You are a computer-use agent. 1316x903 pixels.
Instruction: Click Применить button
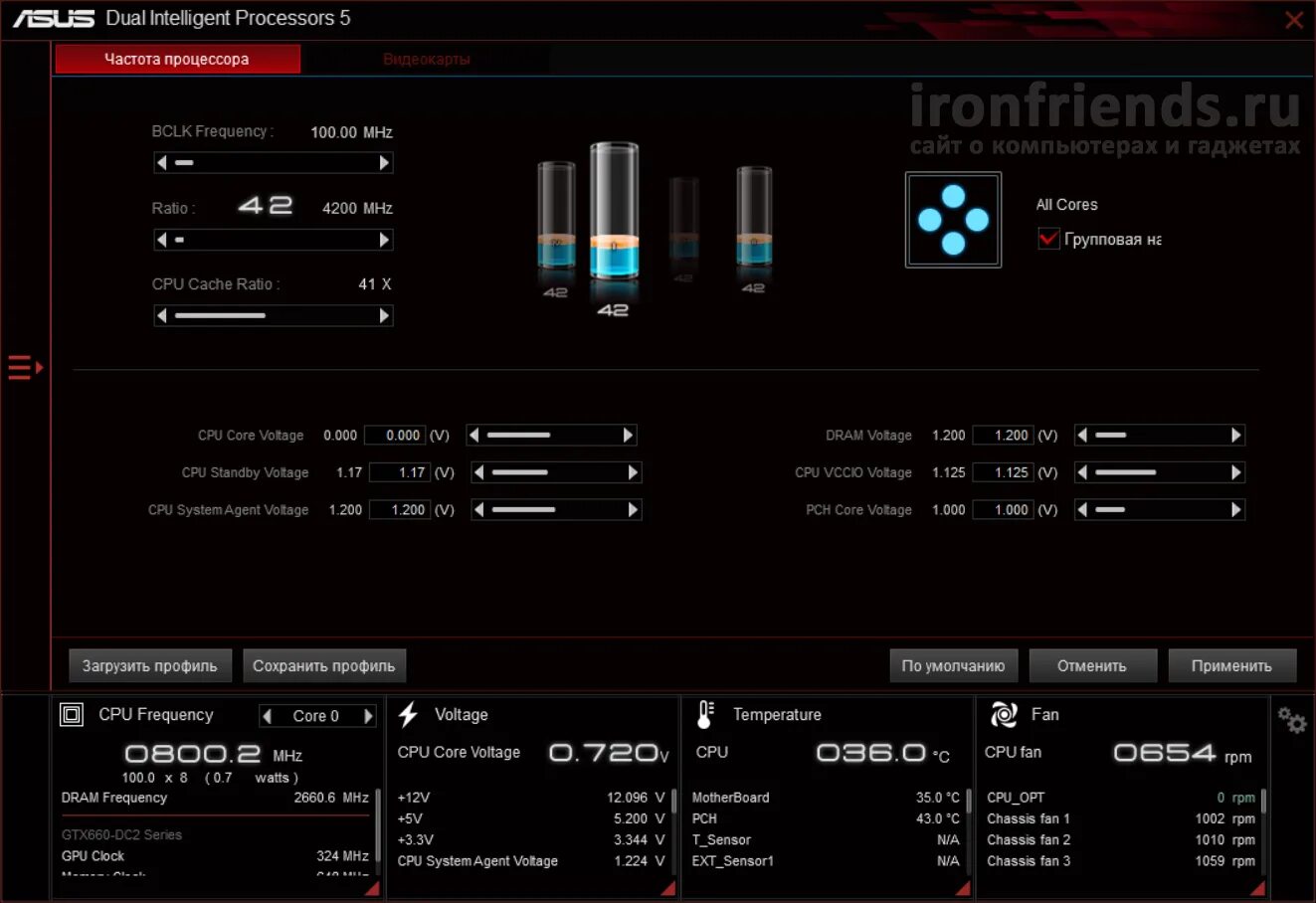point(1231,665)
